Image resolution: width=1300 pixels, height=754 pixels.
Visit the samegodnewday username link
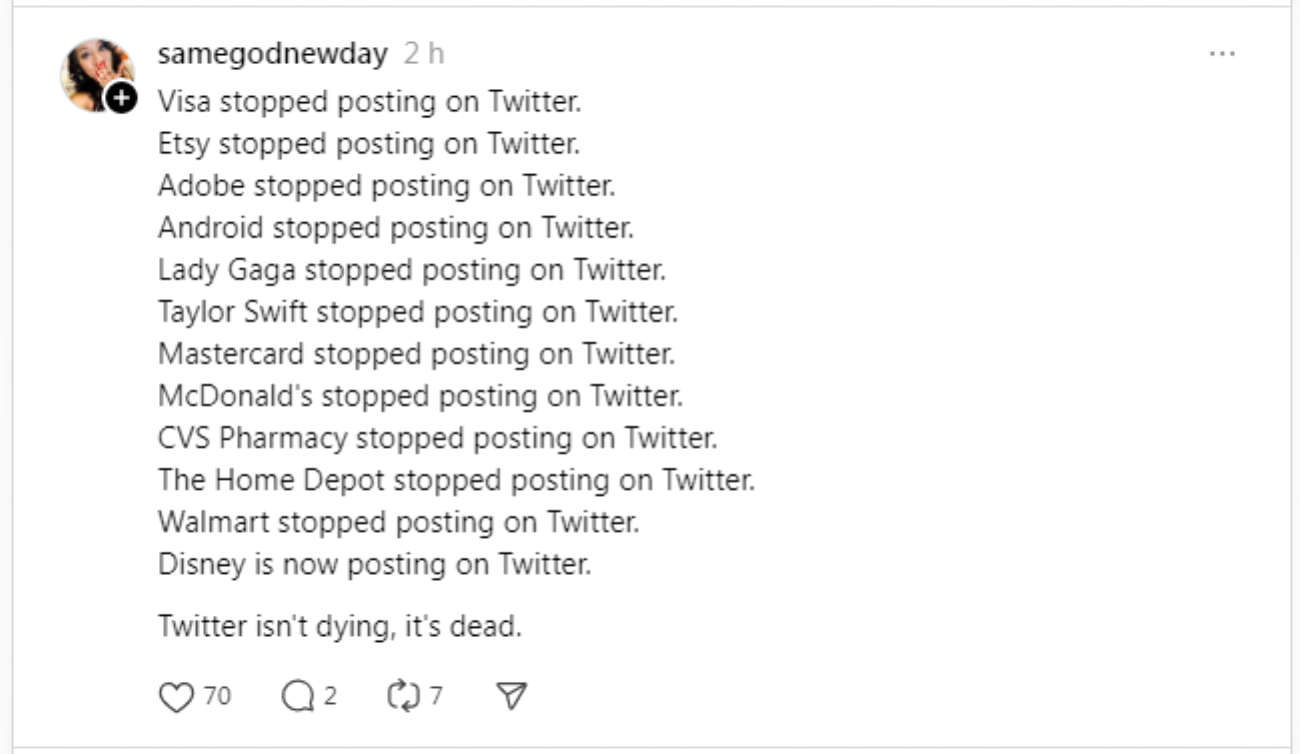(x=272, y=54)
